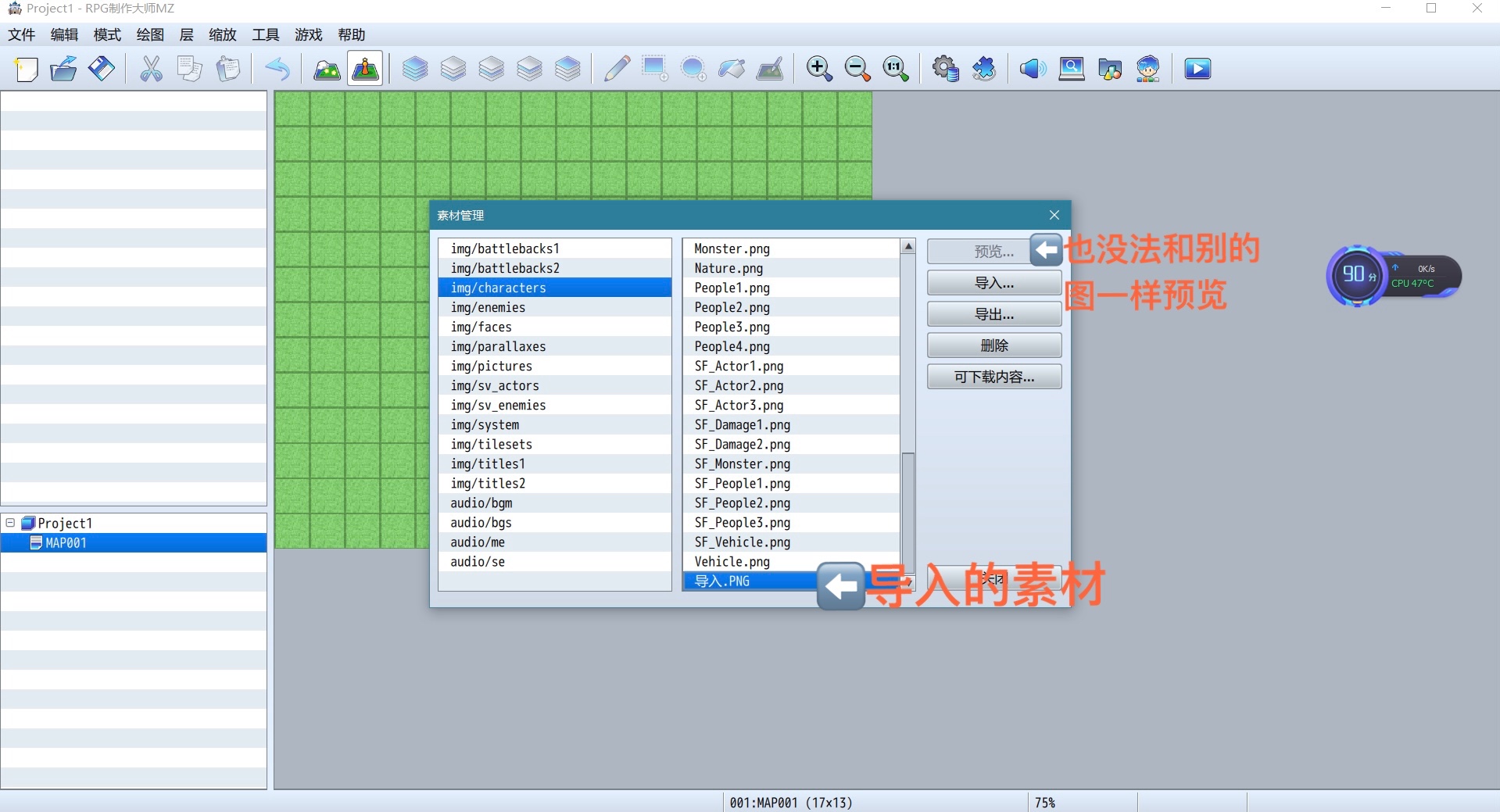Select People3.png in file list
The height and width of the screenshot is (812, 1500).
click(791, 327)
